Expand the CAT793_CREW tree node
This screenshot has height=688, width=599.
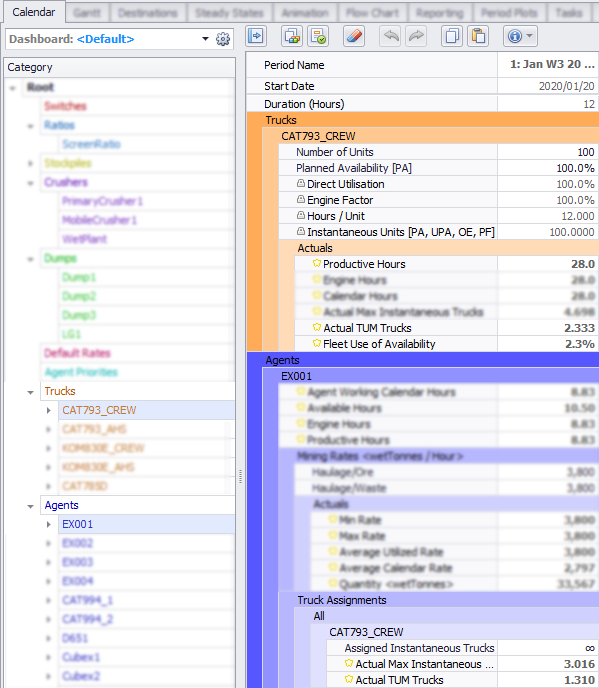tap(49, 411)
